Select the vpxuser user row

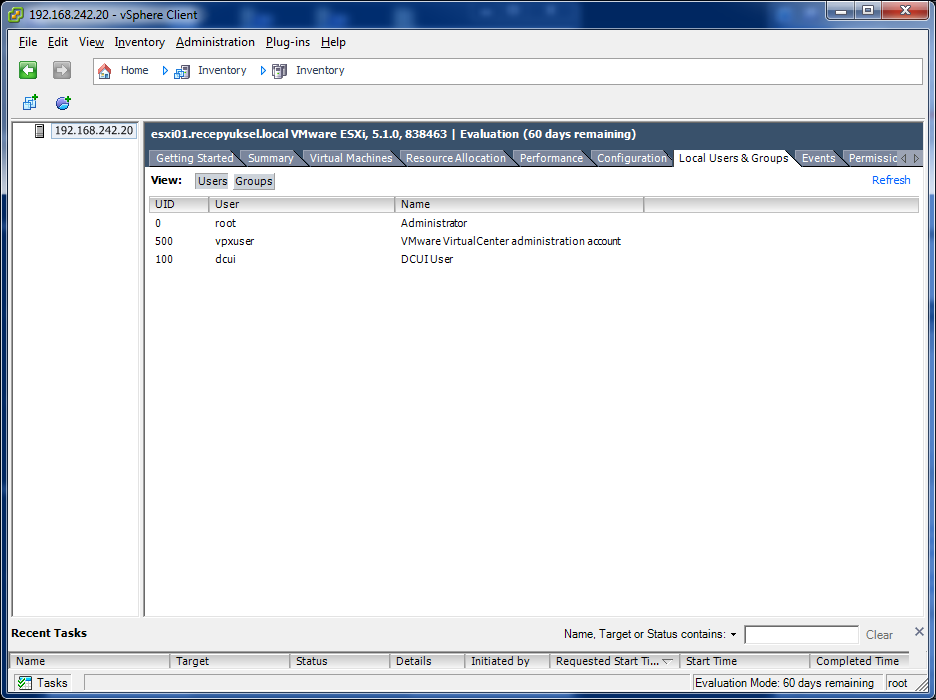[x=533, y=241]
